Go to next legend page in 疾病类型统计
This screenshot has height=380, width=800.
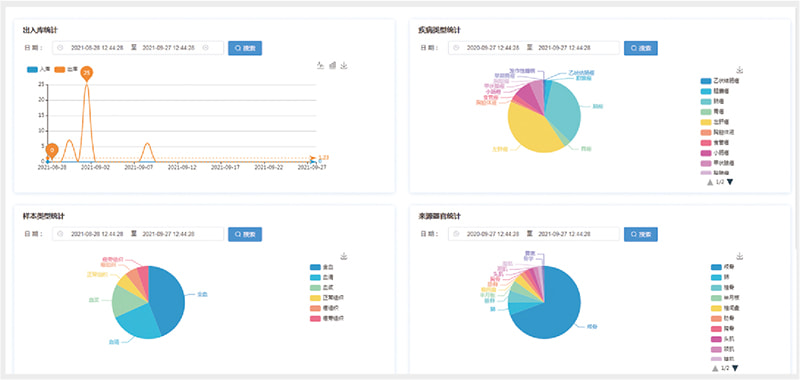pyautogui.click(x=730, y=182)
